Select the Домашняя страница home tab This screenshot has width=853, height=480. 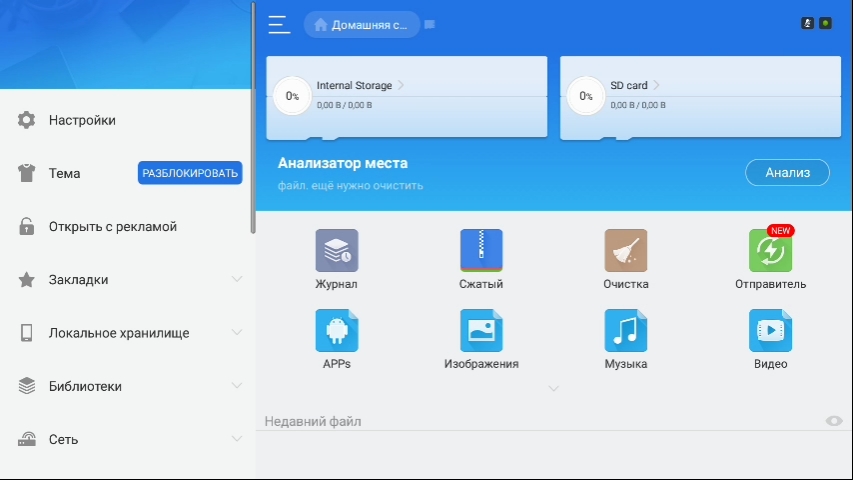(362, 25)
